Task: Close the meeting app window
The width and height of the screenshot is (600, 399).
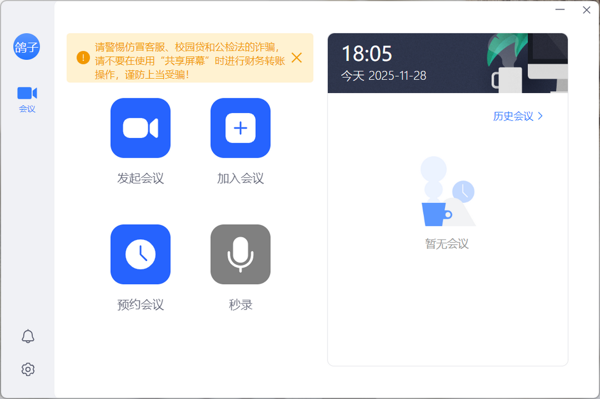Action: tap(586, 10)
